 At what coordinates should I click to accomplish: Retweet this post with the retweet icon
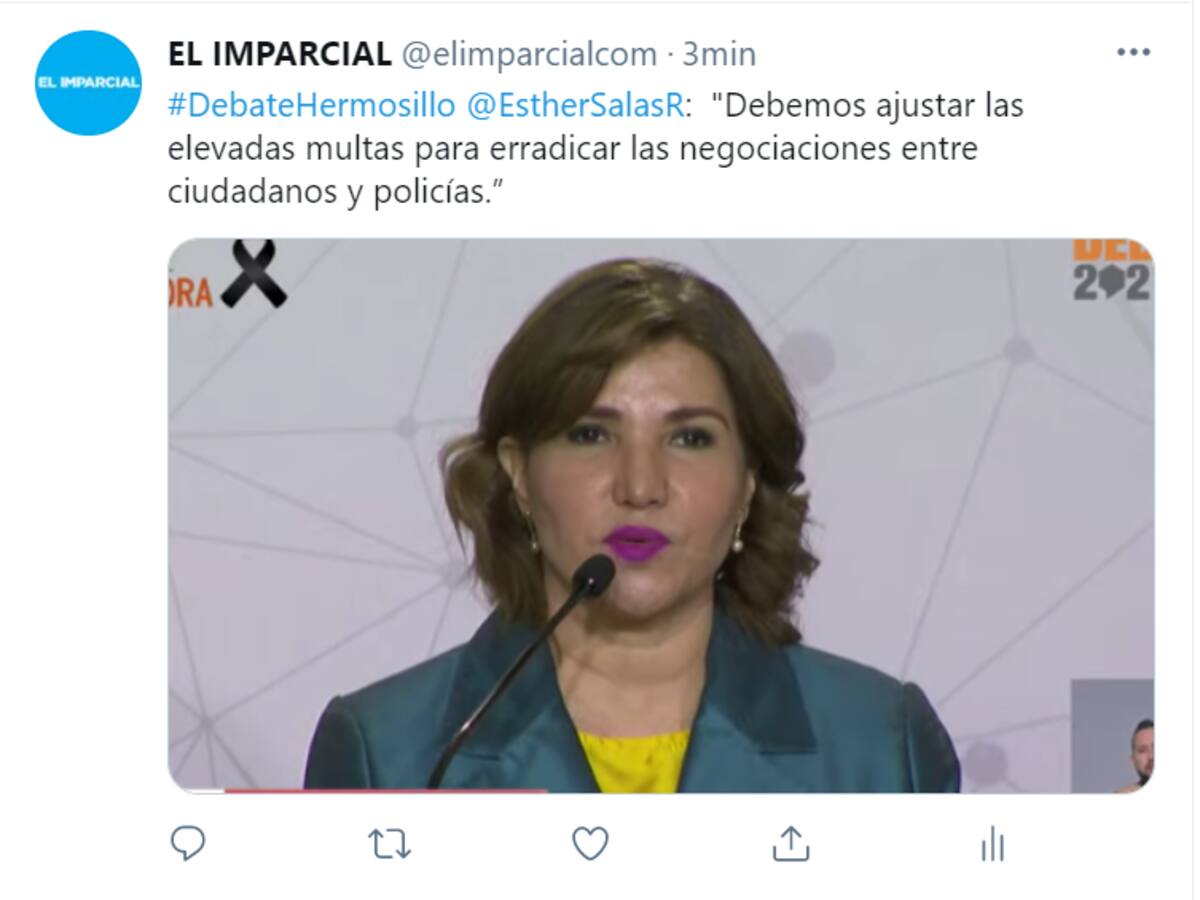389,845
